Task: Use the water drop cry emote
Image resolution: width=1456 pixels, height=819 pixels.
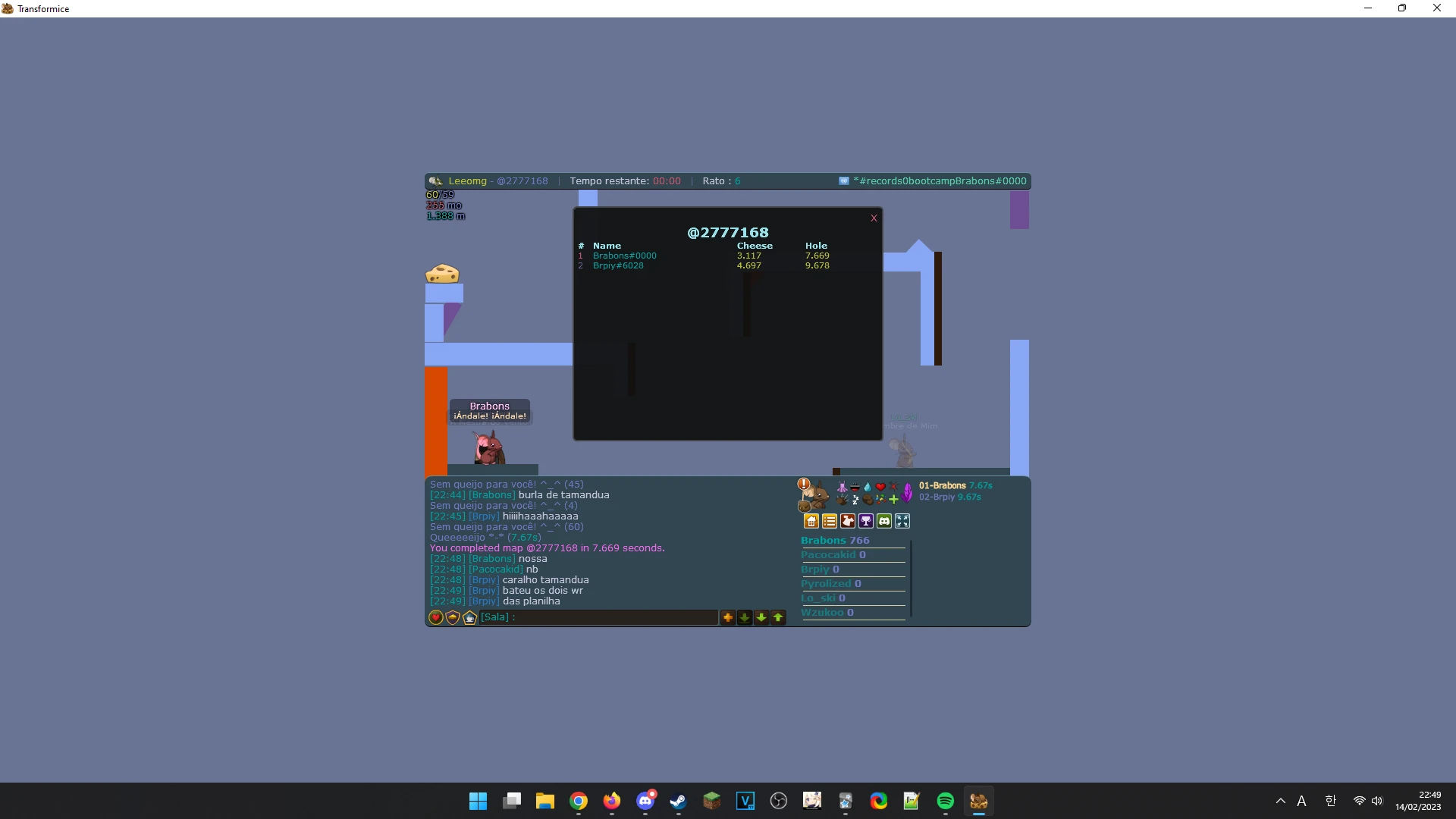Action: click(x=868, y=487)
